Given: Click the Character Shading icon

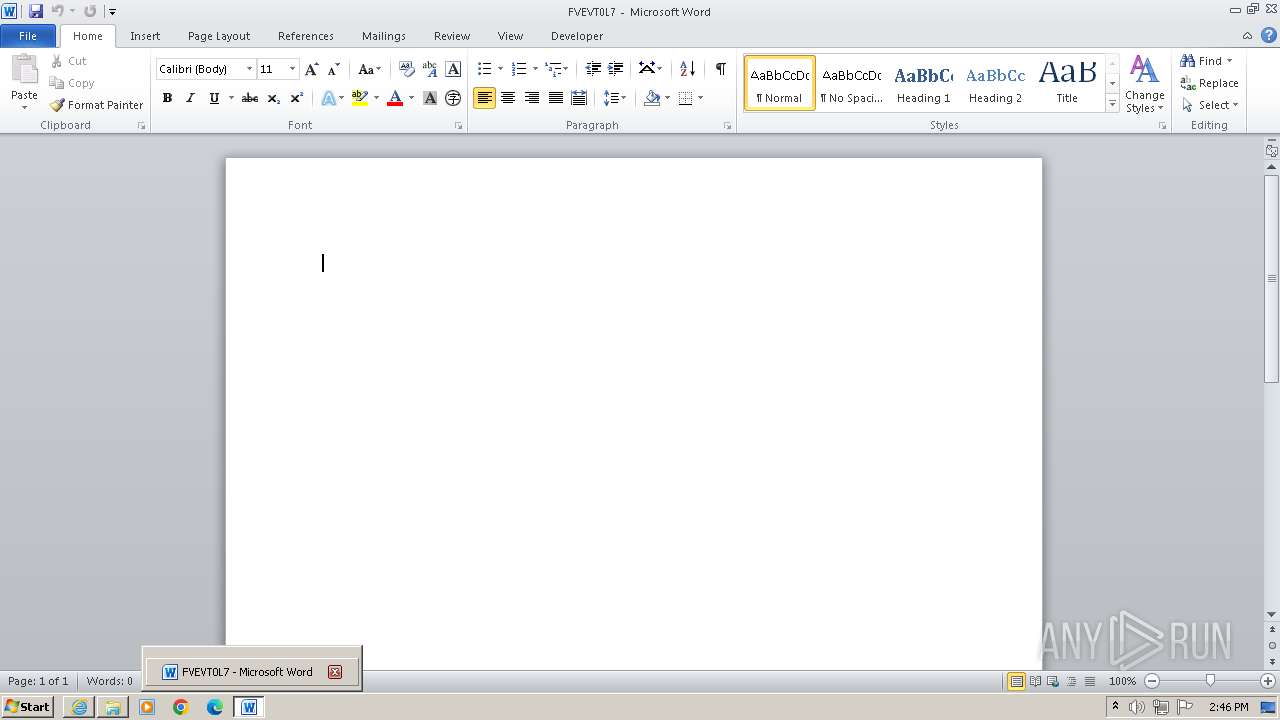Looking at the screenshot, I should pos(430,98).
